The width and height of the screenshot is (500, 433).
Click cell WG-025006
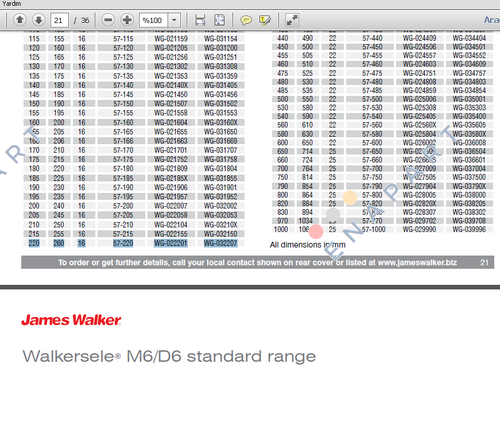pos(419,99)
